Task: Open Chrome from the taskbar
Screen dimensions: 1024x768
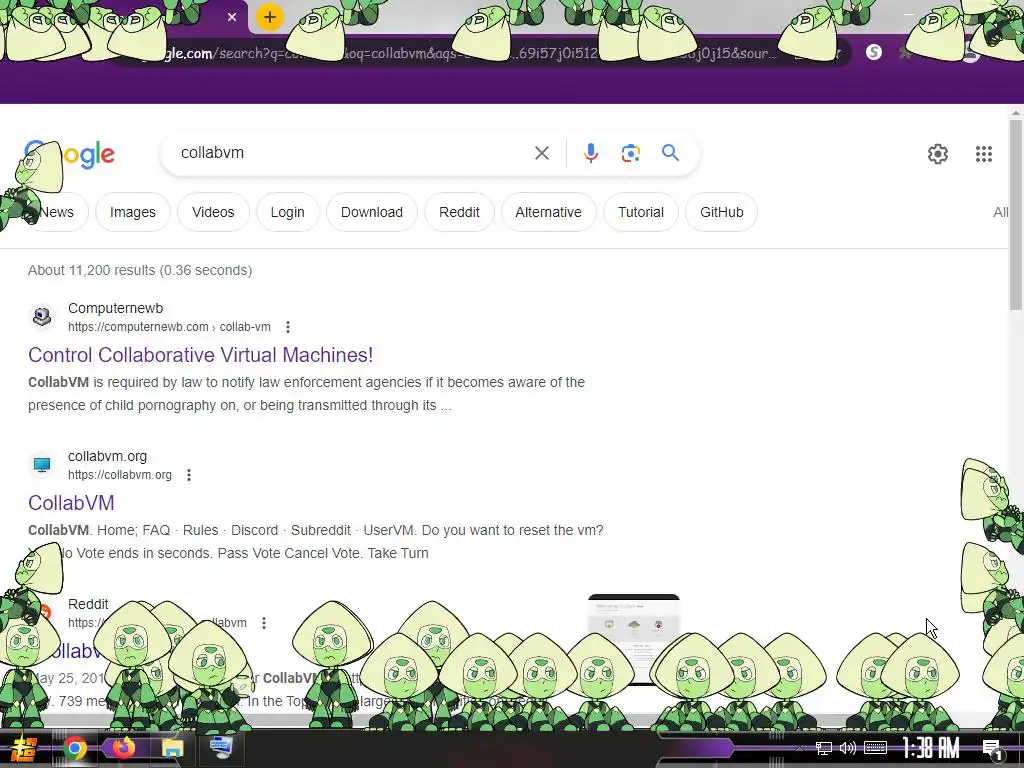Action: coord(74,748)
